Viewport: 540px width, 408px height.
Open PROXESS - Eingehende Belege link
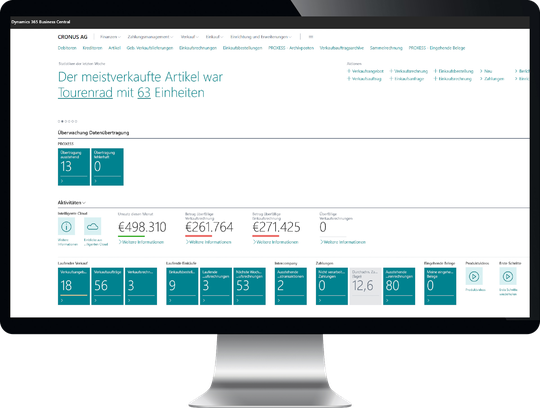(x=437, y=48)
